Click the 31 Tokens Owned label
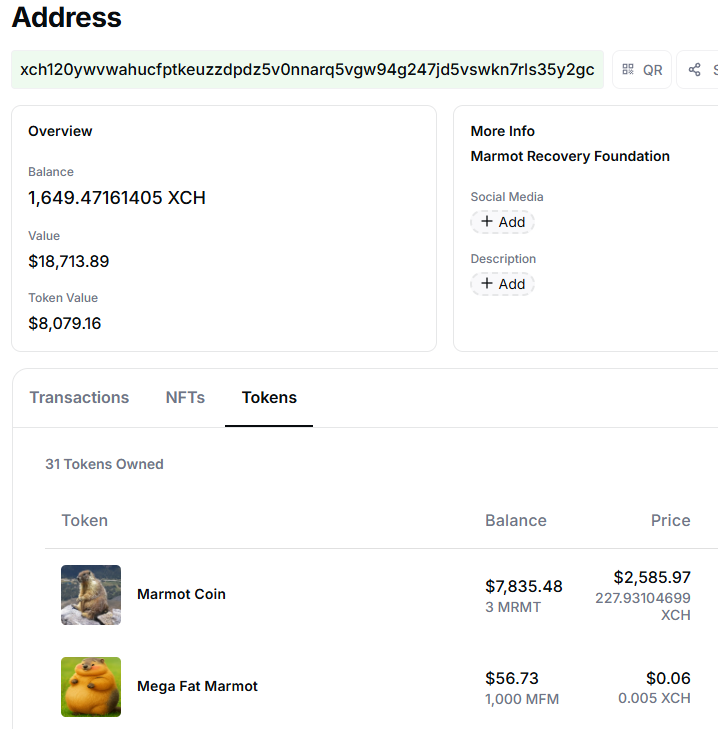Screen dimensions: 718x729 104,464
